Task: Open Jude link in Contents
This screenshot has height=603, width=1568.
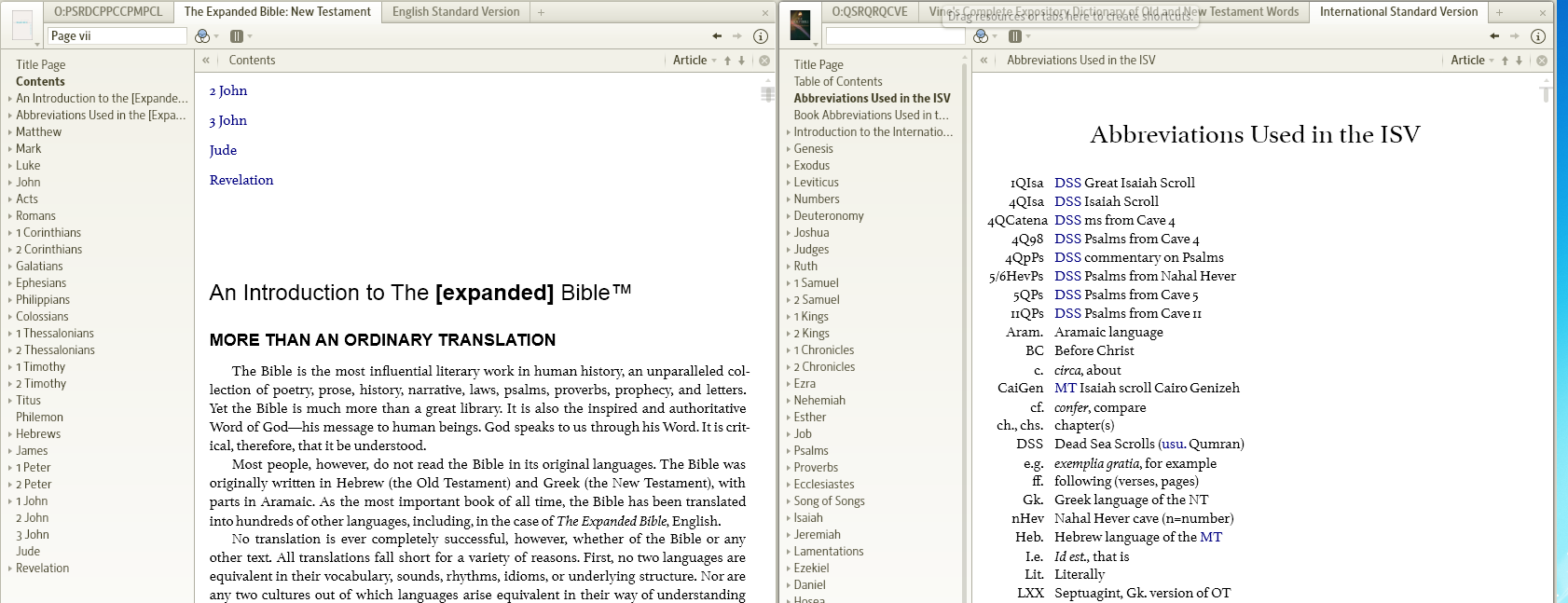Action: pyautogui.click(x=223, y=150)
